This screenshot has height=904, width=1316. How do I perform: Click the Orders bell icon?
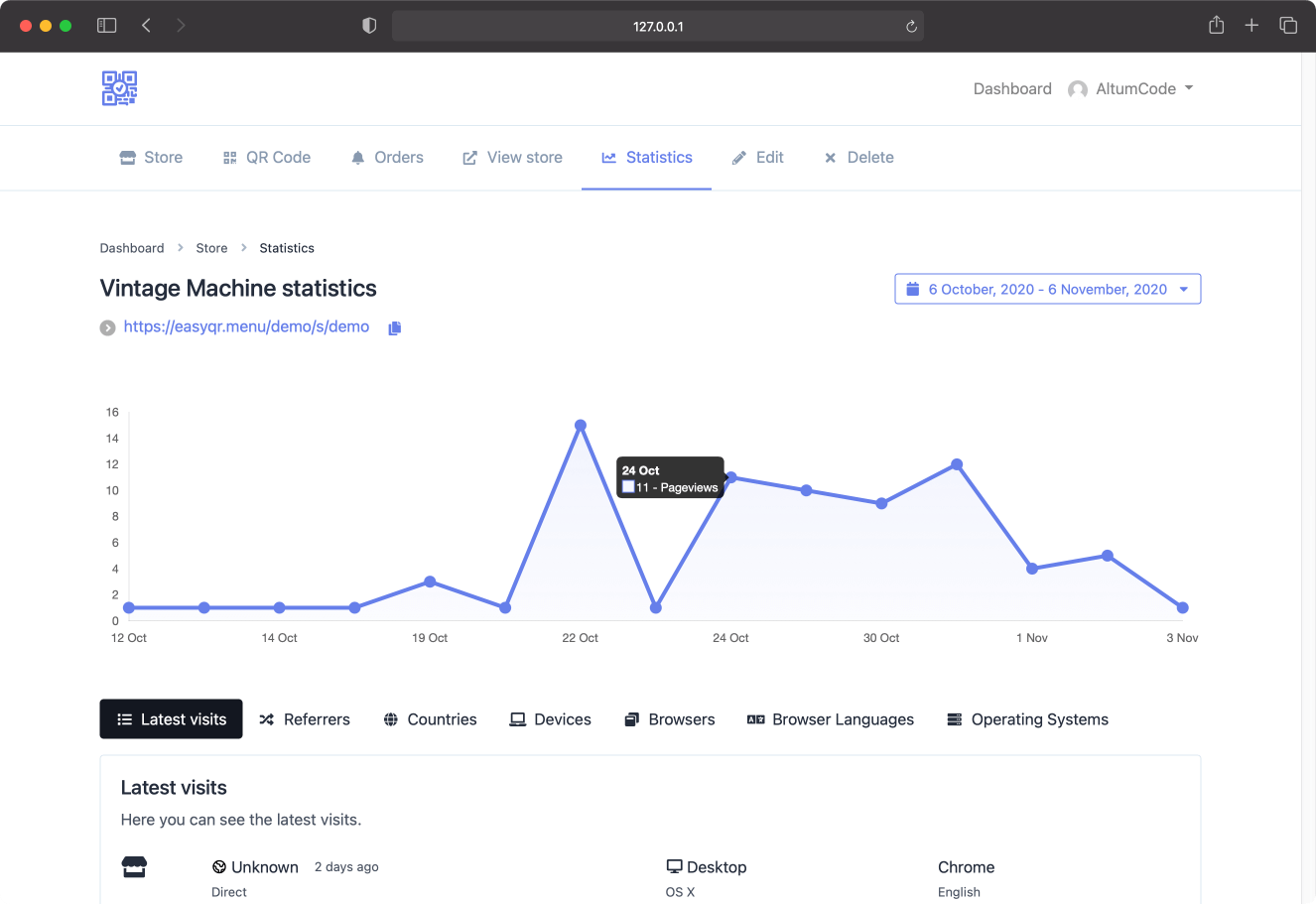(x=358, y=157)
